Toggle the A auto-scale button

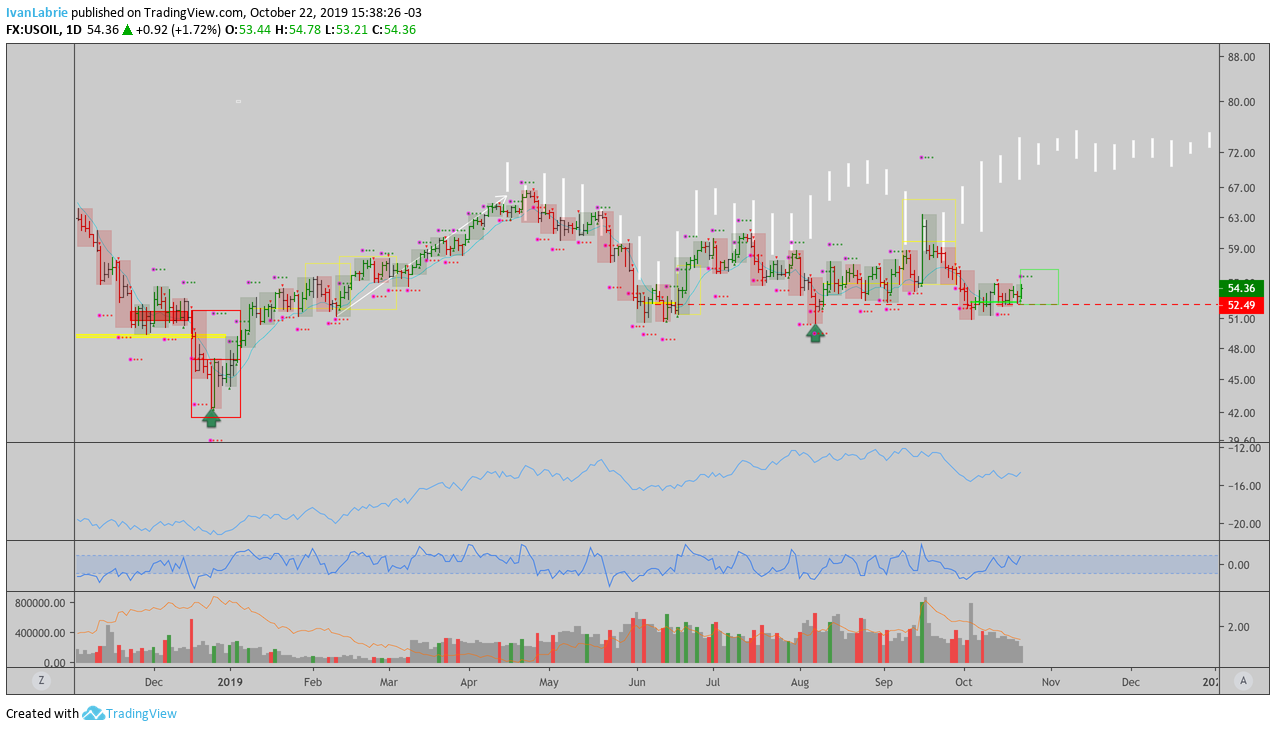pyautogui.click(x=1243, y=680)
